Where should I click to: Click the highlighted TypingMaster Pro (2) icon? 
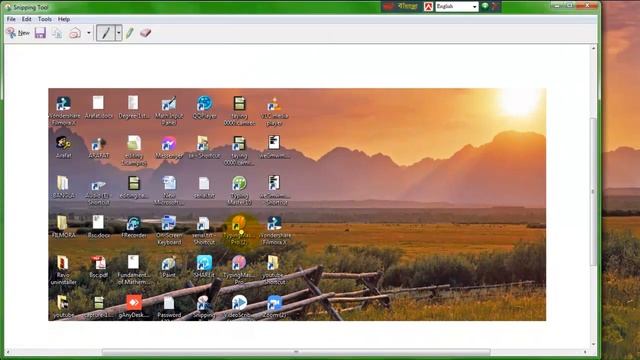(x=239, y=230)
